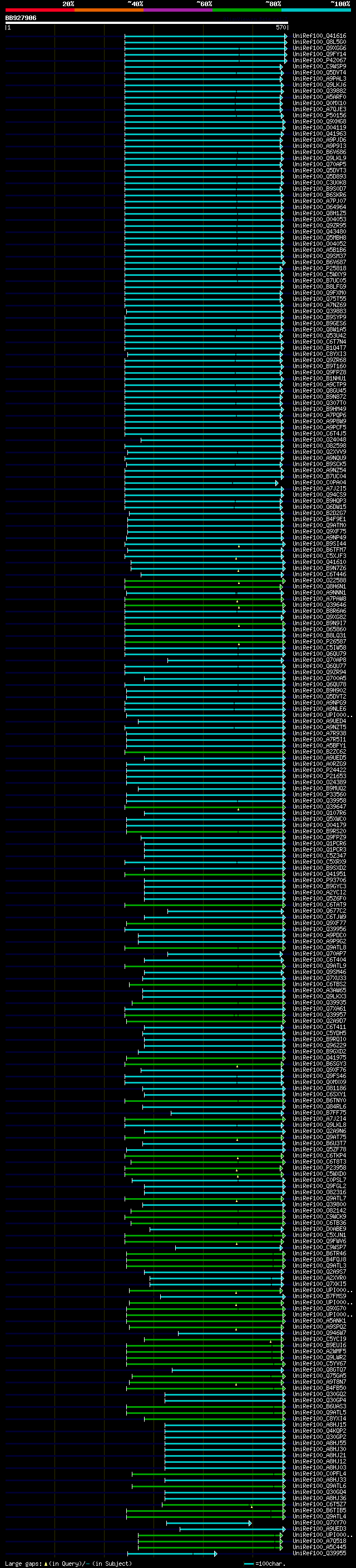
Task: Select the orange ~40% identity color swatch
Action: pyautogui.click(x=109, y=10)
